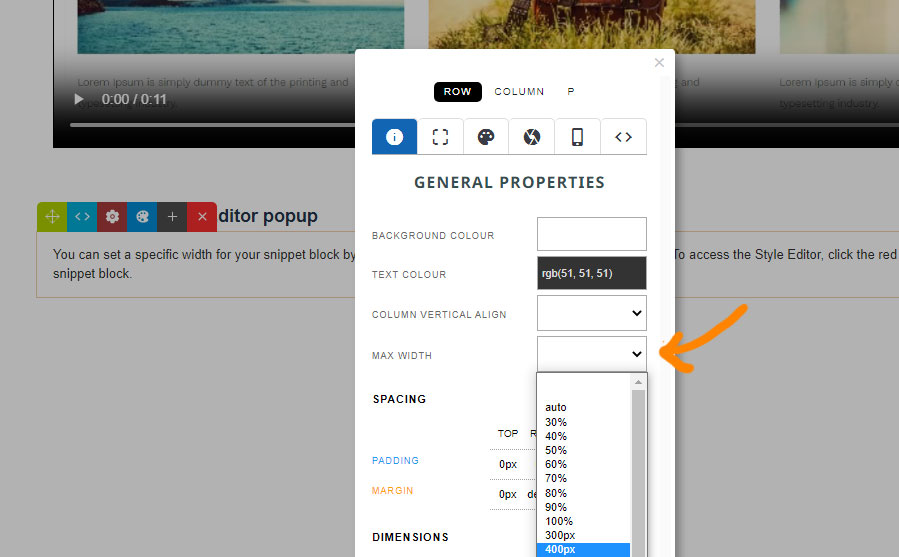Add a block with the plus icon
The width and height of the screenshot is (899, 557).
pos(172,217)
